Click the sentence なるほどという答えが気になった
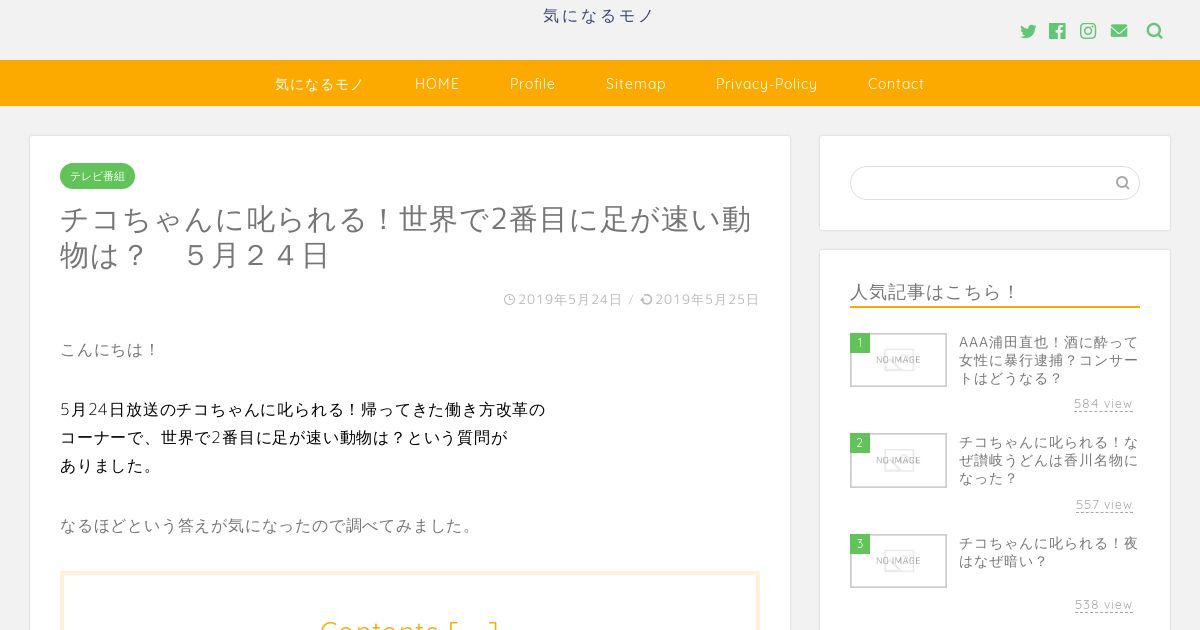1200x630 pixels. click(x=268, y=526)
